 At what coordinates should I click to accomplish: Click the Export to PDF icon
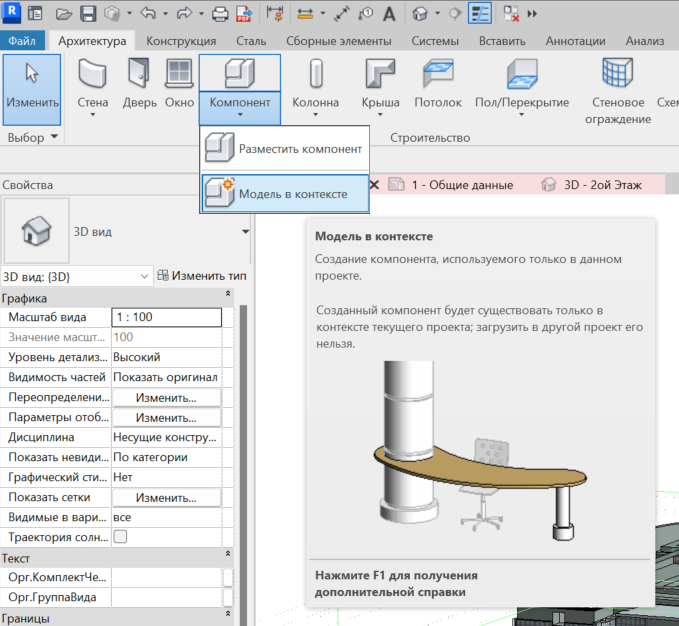click(245, 14)
